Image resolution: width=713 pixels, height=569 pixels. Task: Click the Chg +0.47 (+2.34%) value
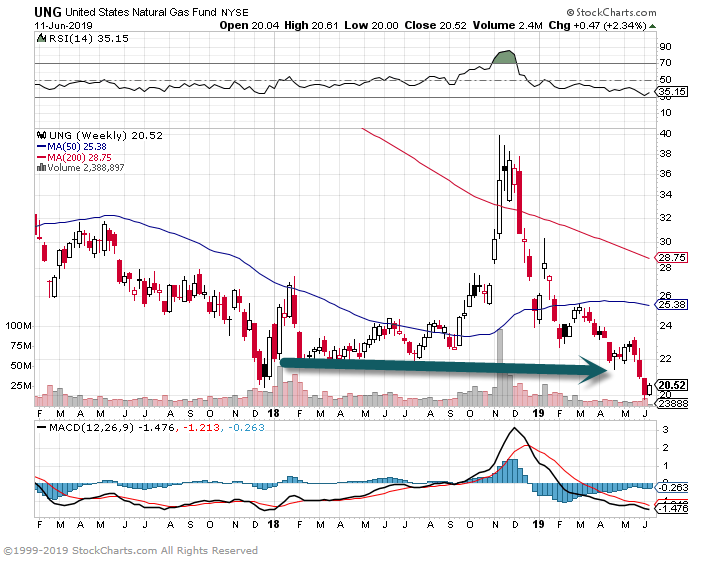(x=598, y=25)
